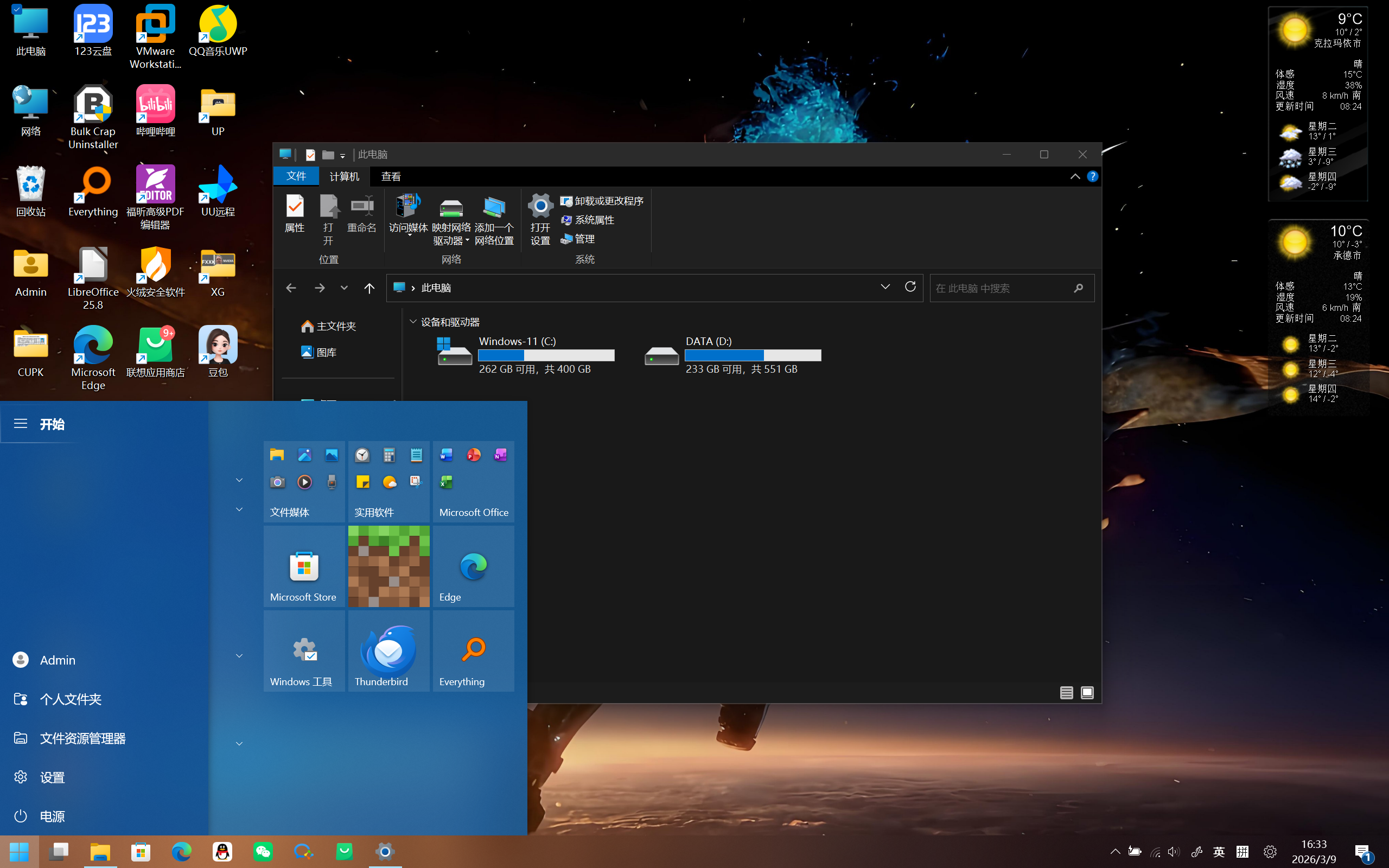Switch to the 计算机 ribbon tab
Screen dimensions: 1389x868
click(345, 176)
